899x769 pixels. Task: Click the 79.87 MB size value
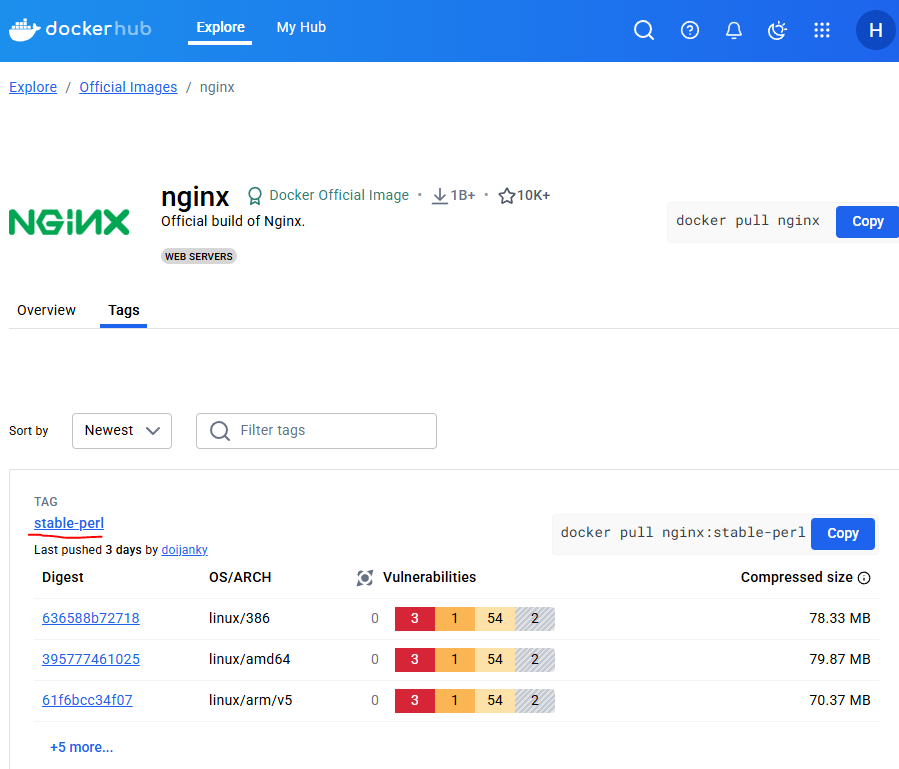[x=839, y=659]
